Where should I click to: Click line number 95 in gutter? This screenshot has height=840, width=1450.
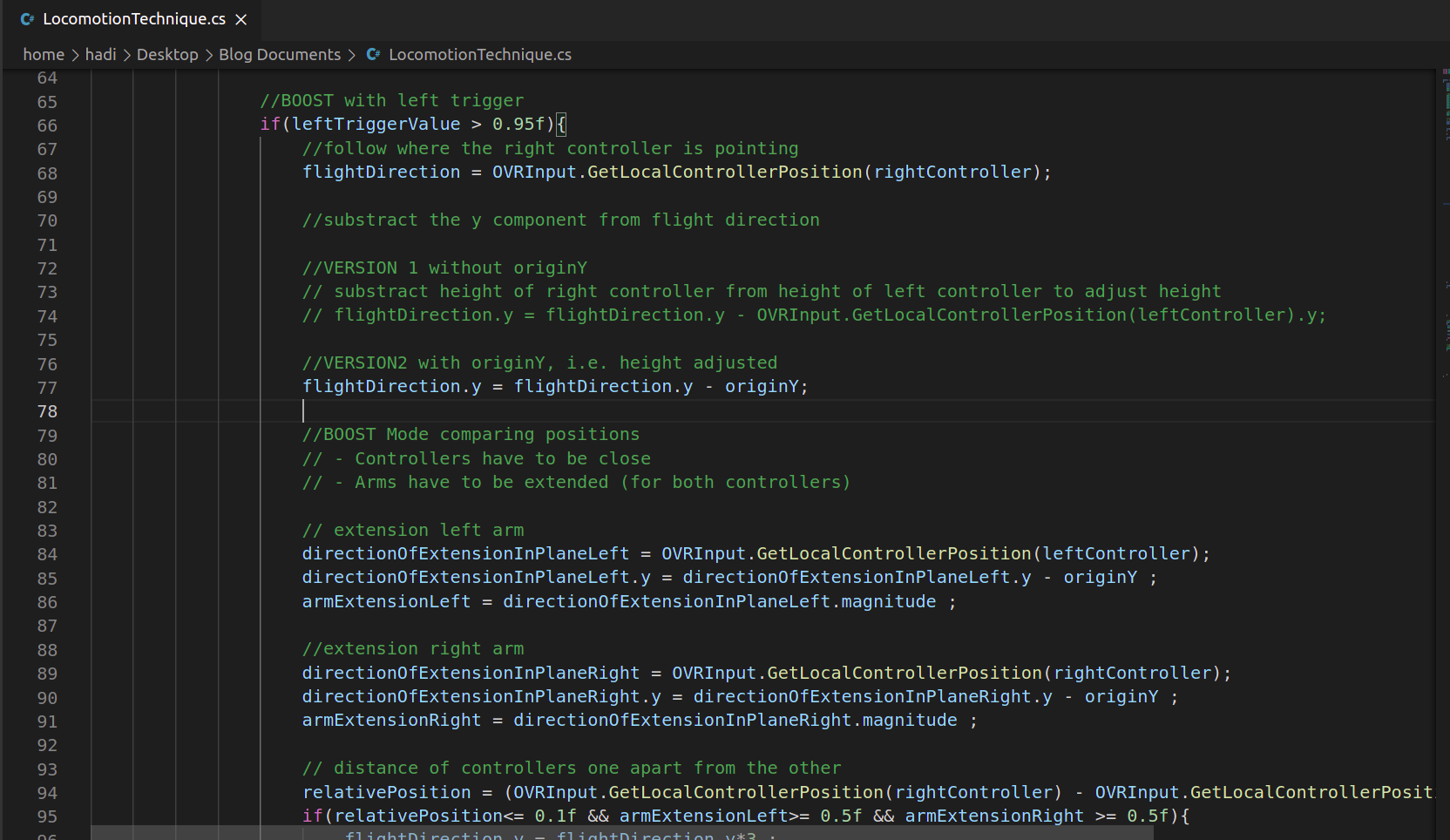pos(47,816)
